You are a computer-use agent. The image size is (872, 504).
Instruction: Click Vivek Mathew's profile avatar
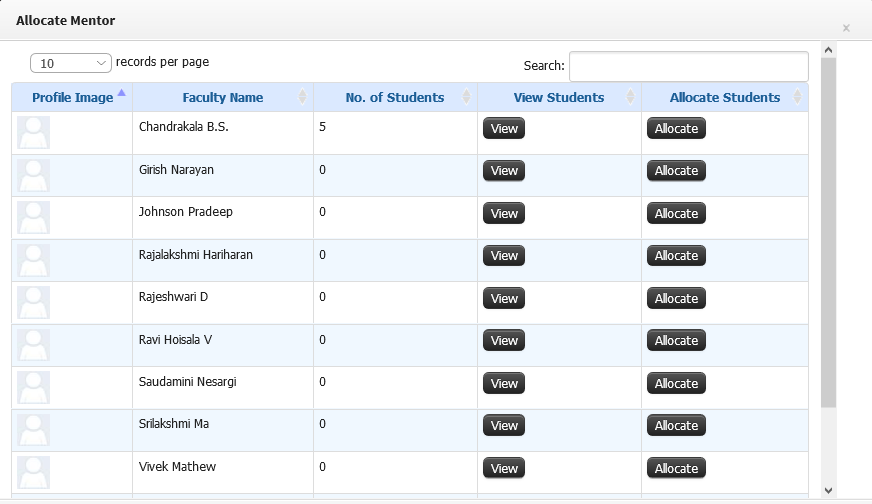tap(33, 472)
